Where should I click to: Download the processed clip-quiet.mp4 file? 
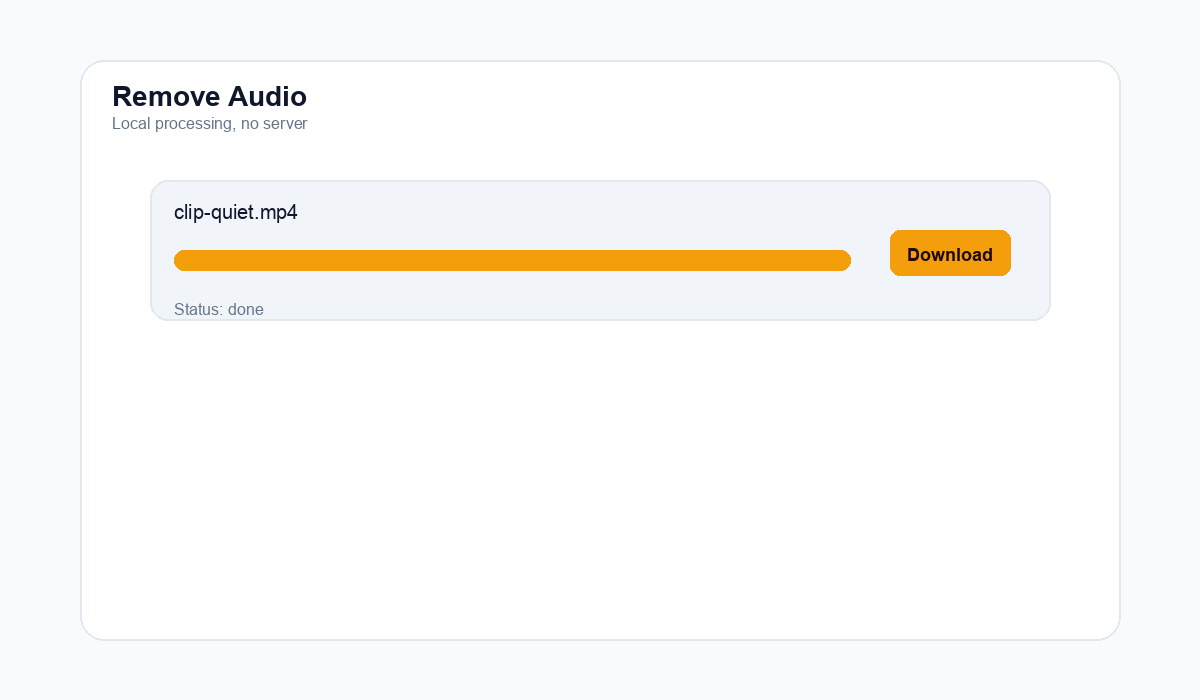tap(950, 254)
